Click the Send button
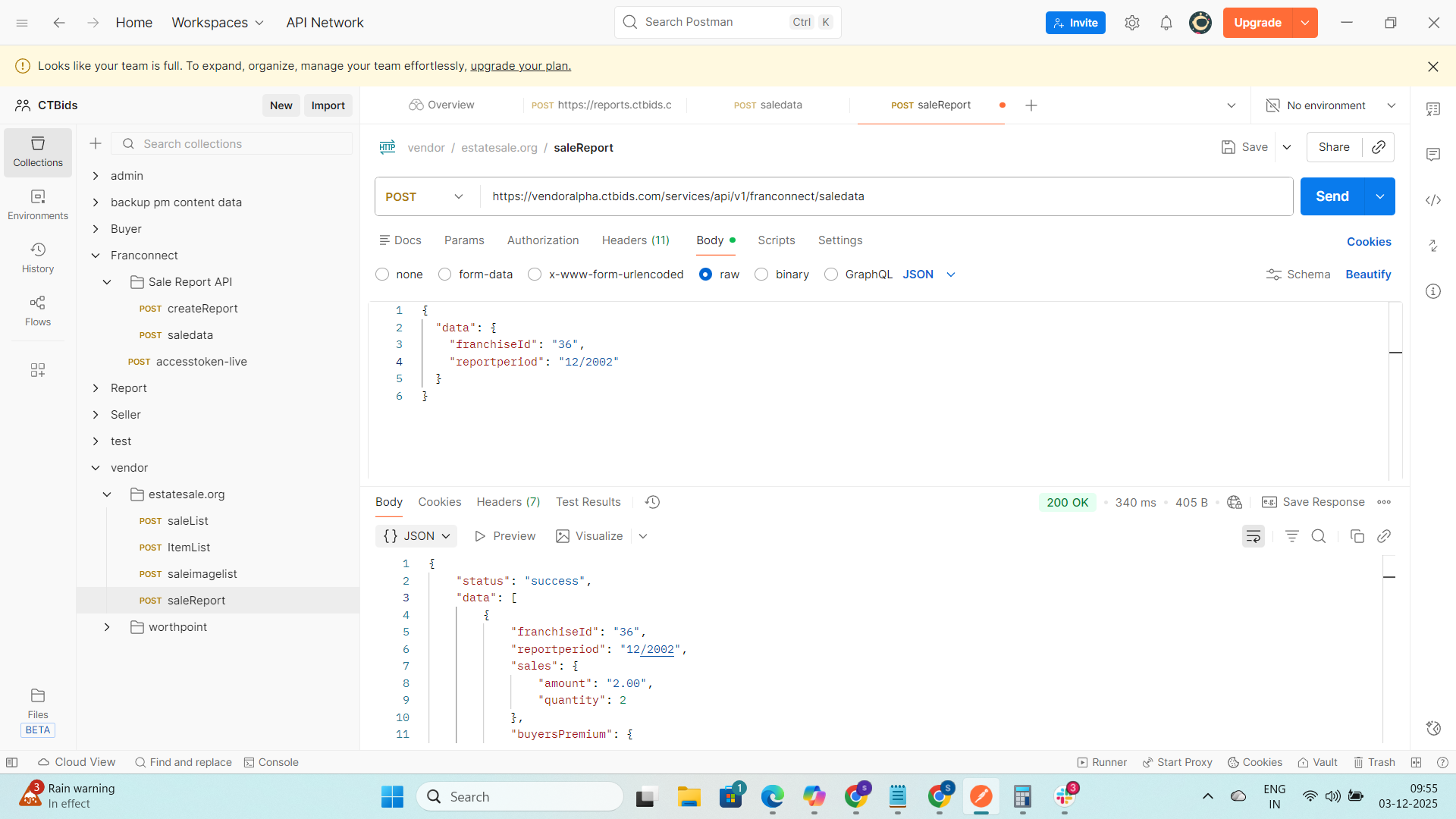The image size is (1456, 819). (1332, 196)
